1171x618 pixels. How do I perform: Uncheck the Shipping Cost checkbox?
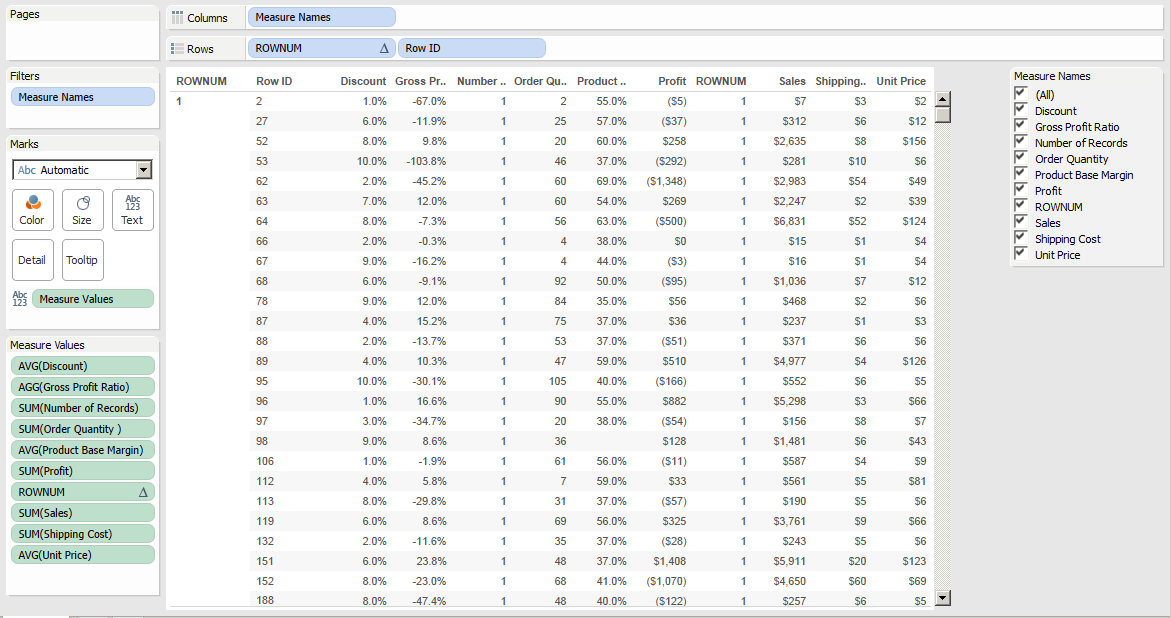(1021, 237)
